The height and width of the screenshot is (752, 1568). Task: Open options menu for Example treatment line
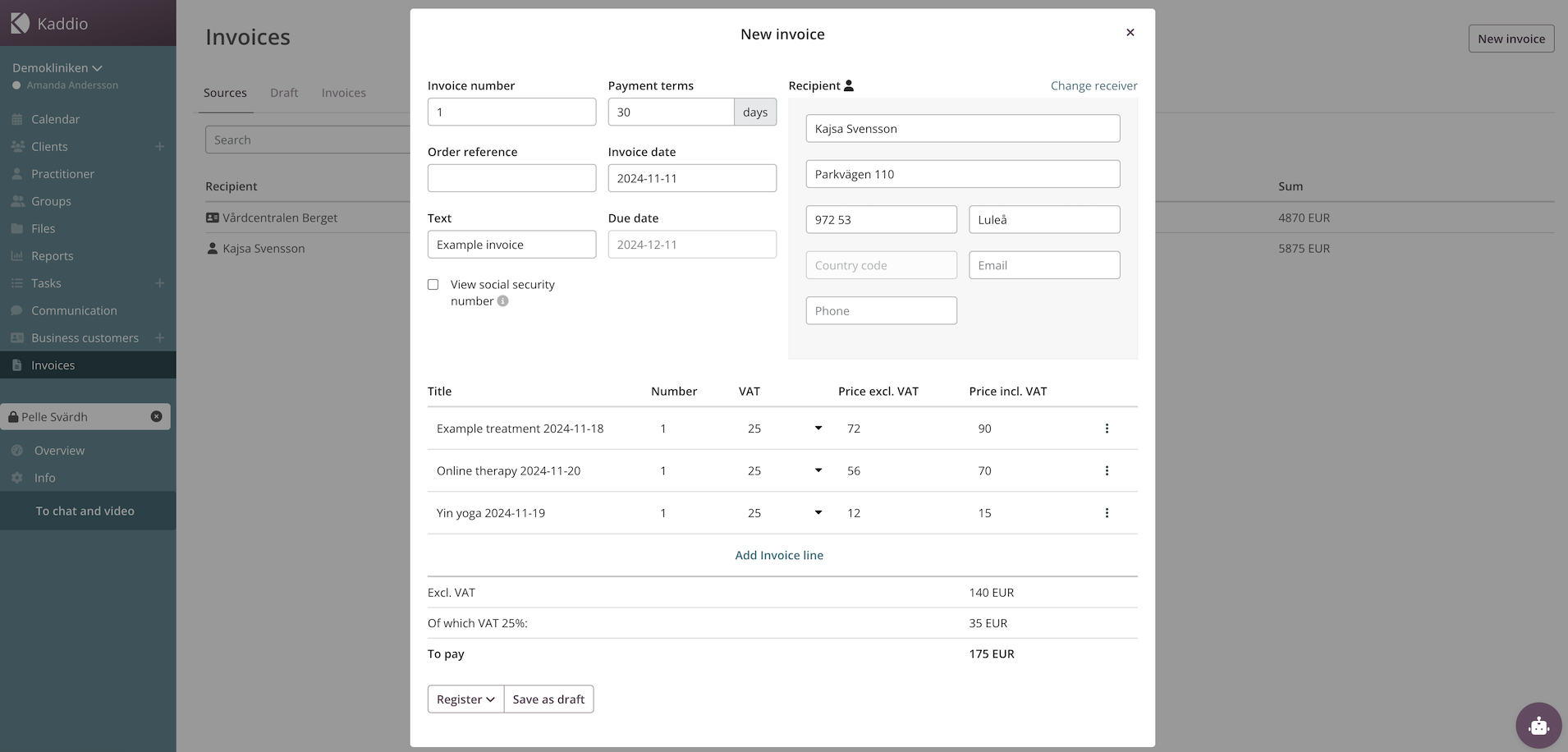[1107, 429]
